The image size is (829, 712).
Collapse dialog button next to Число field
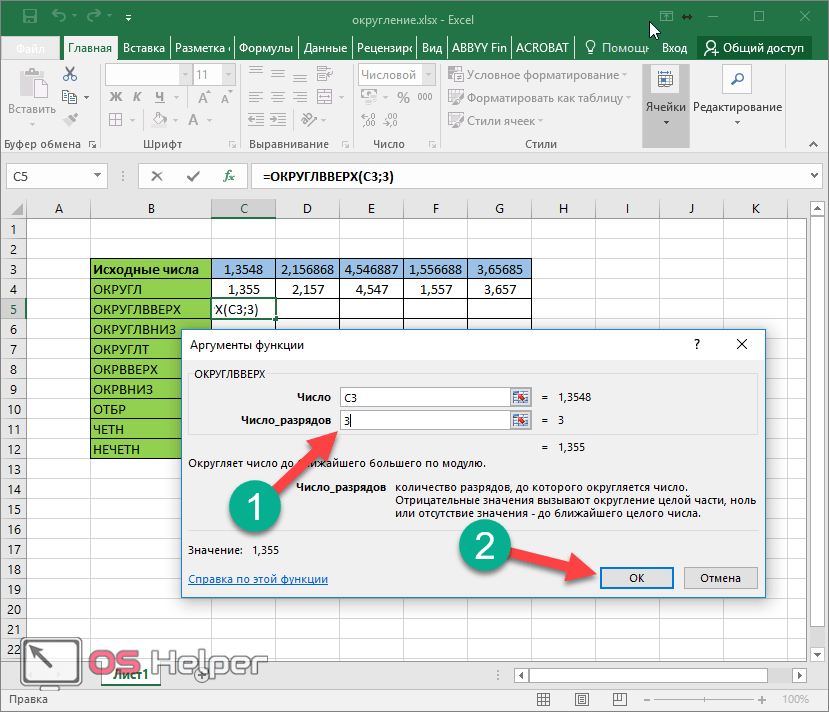point(520,397)
